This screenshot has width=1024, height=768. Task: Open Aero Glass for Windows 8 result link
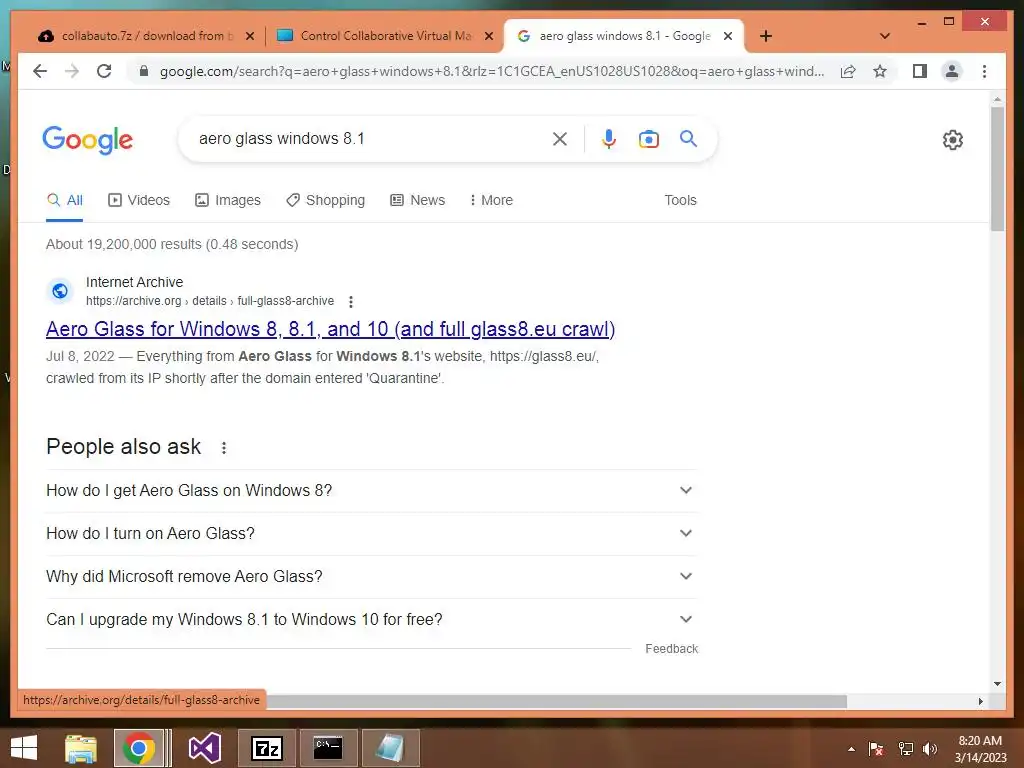click(x=330, y=329)
